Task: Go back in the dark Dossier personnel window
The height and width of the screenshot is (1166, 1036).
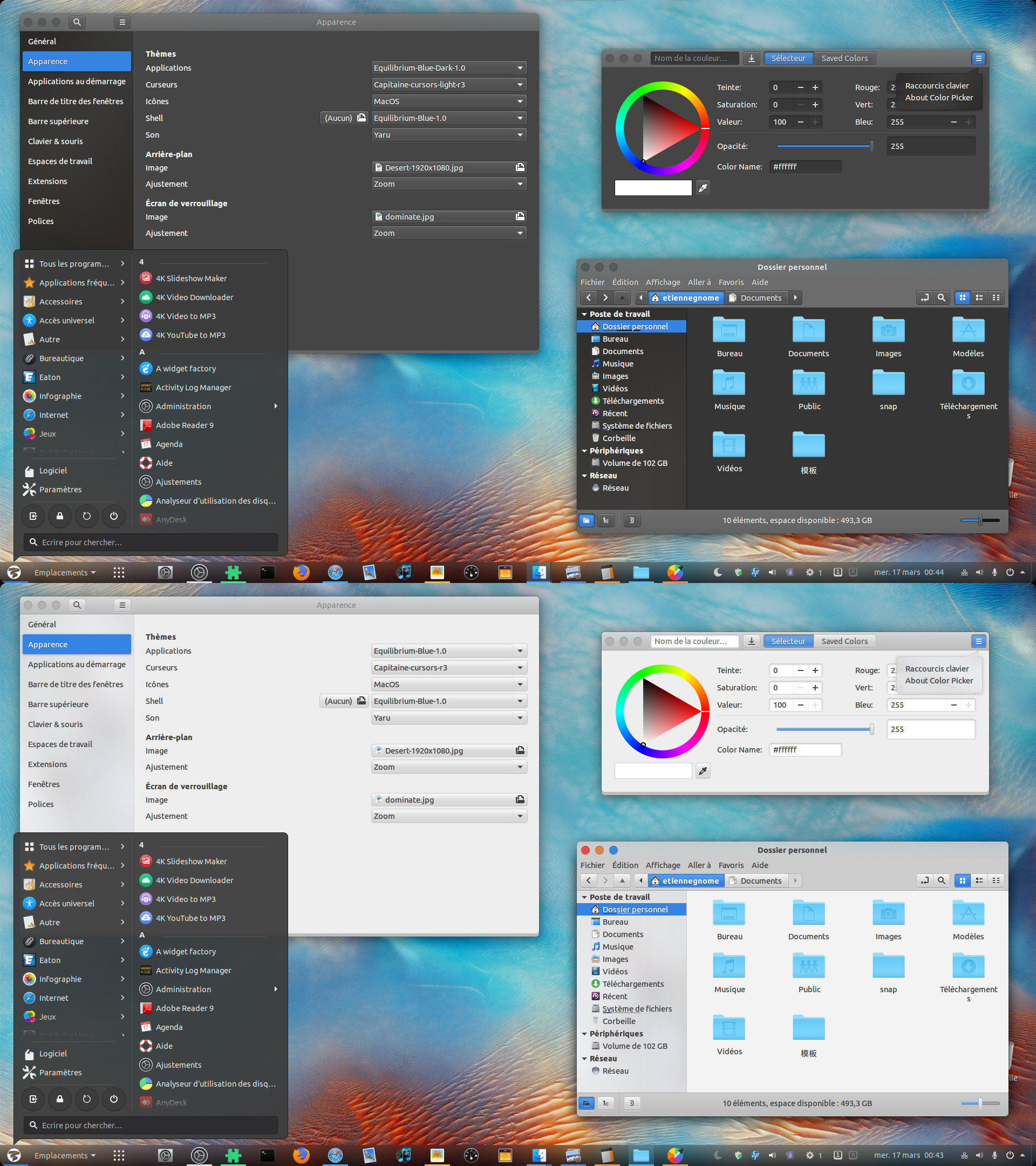Action: tap(589, 298)
